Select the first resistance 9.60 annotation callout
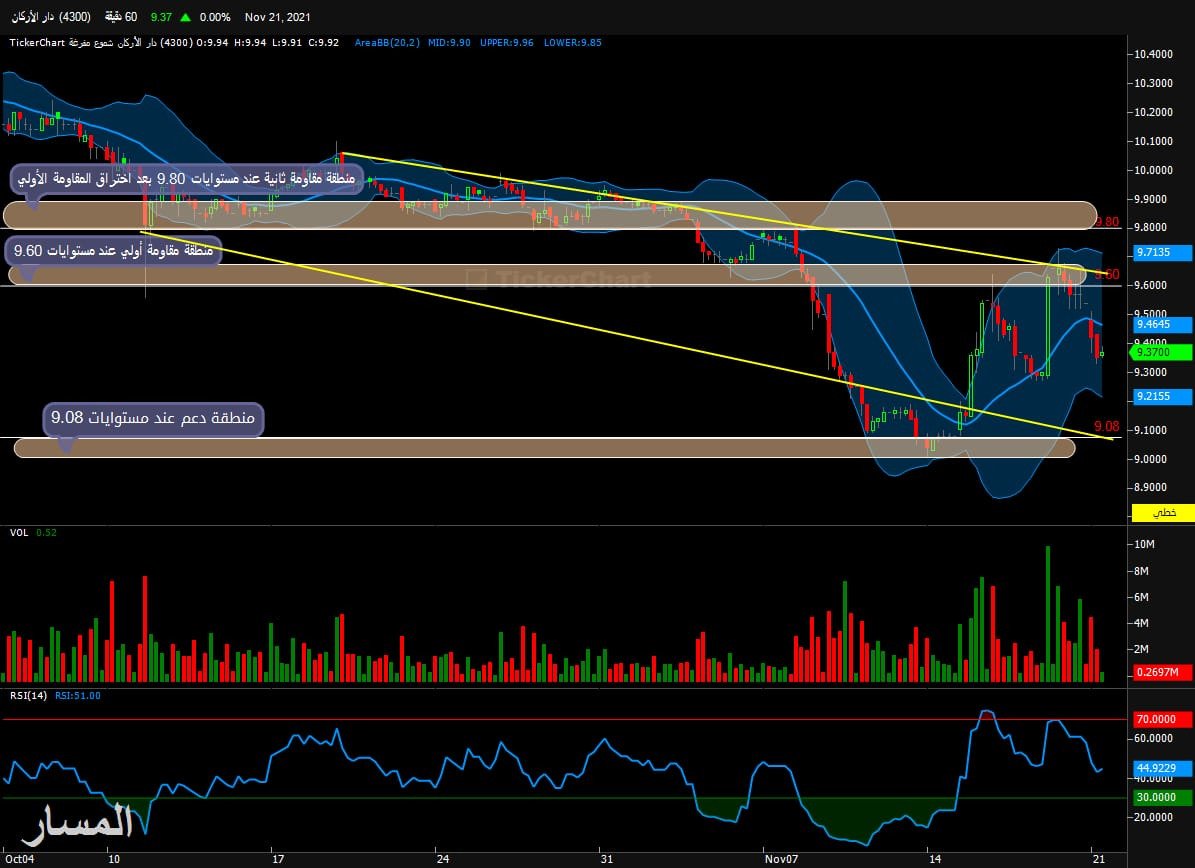 [114, 250]
